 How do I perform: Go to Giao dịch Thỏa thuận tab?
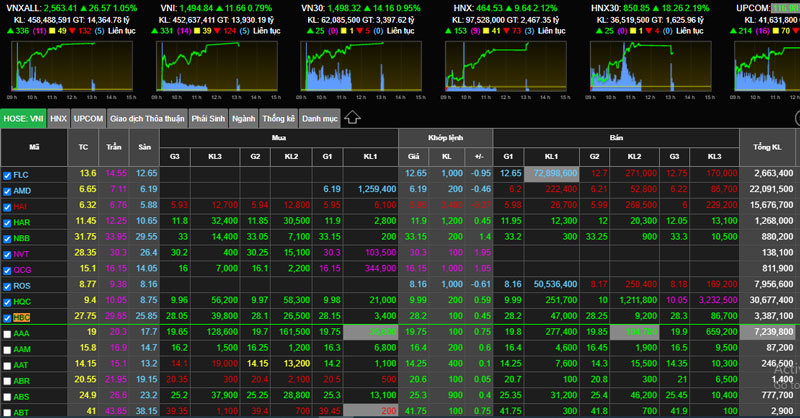(147, 118)
